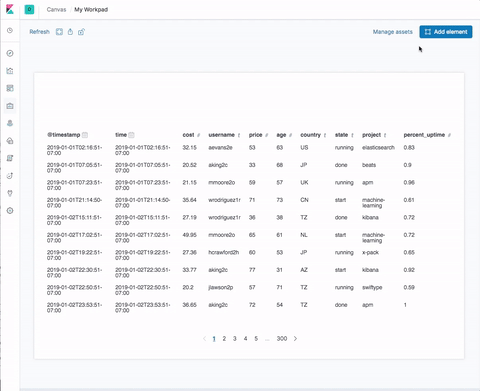Go to table page 3
The image size is (480, 391).
(235, 339)
